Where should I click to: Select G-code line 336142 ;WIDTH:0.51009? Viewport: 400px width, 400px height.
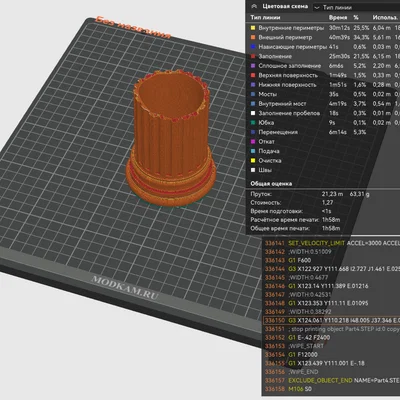pyautogui.click(x=332, y=252)
